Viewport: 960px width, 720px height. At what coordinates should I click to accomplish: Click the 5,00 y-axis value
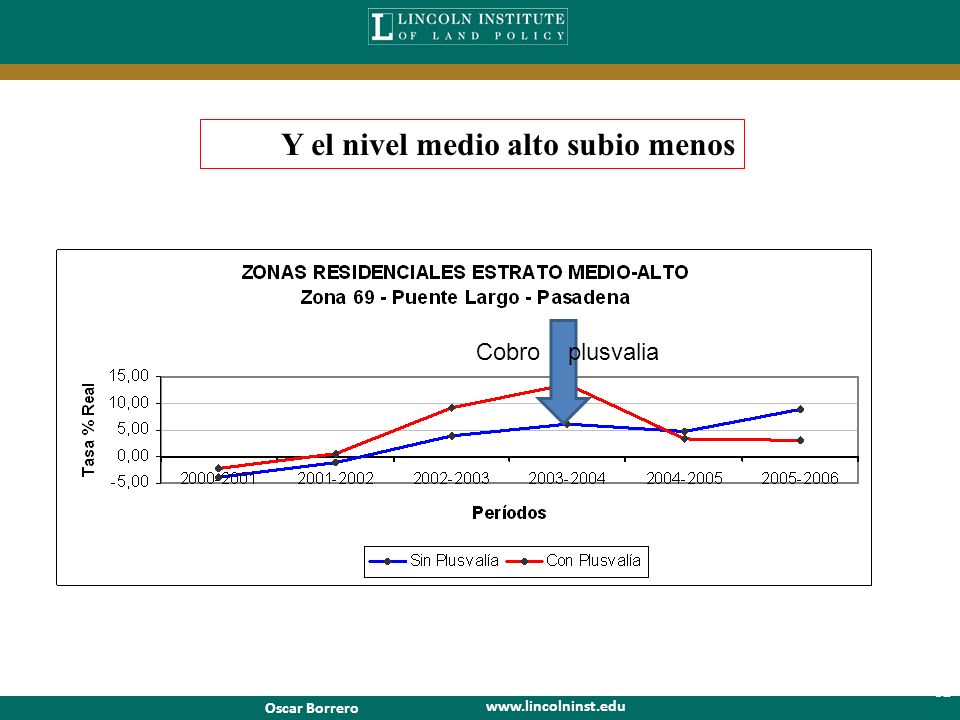pos(133,429)
